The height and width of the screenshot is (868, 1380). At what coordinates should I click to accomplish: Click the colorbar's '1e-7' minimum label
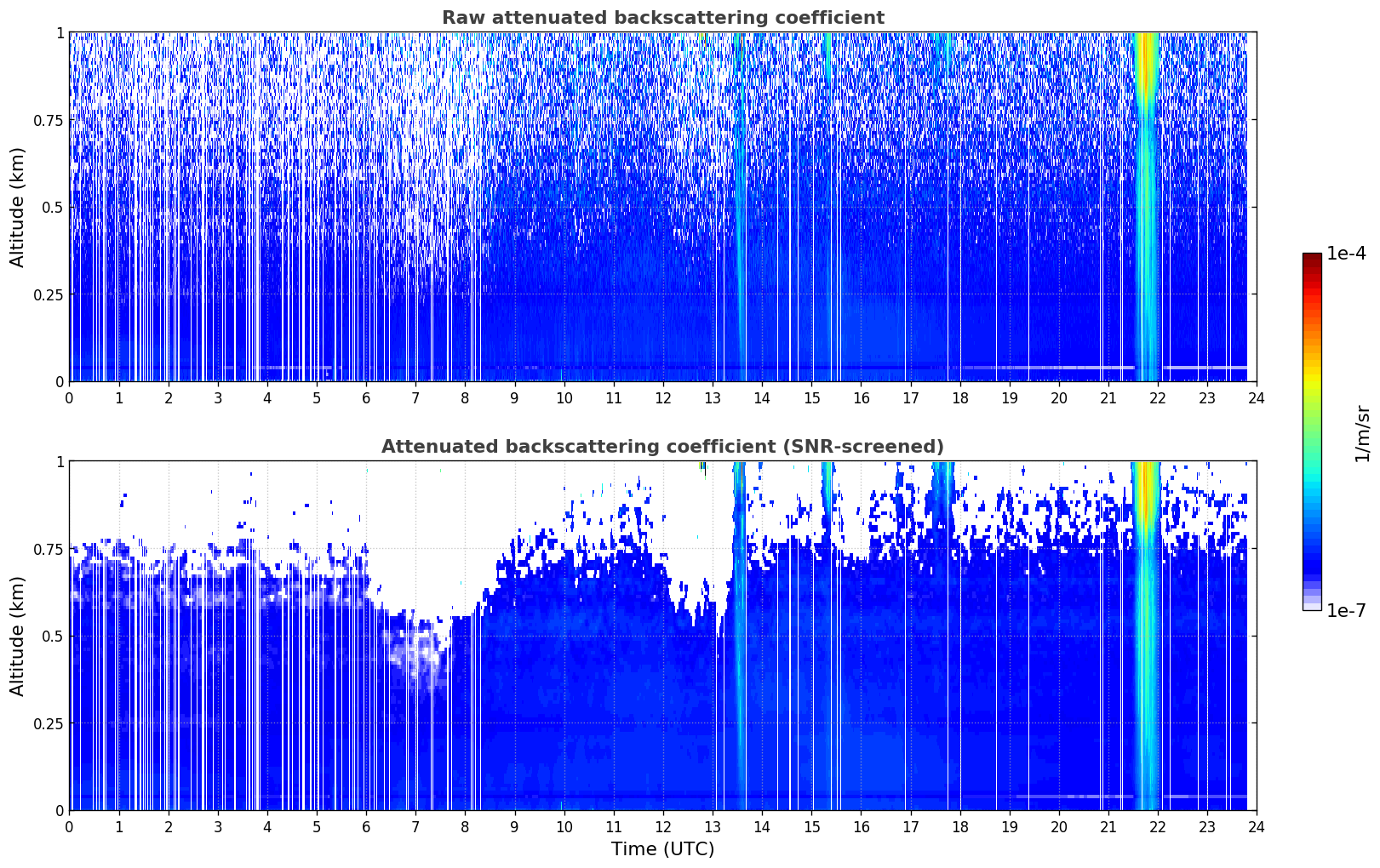click(x=1346, y=610)
